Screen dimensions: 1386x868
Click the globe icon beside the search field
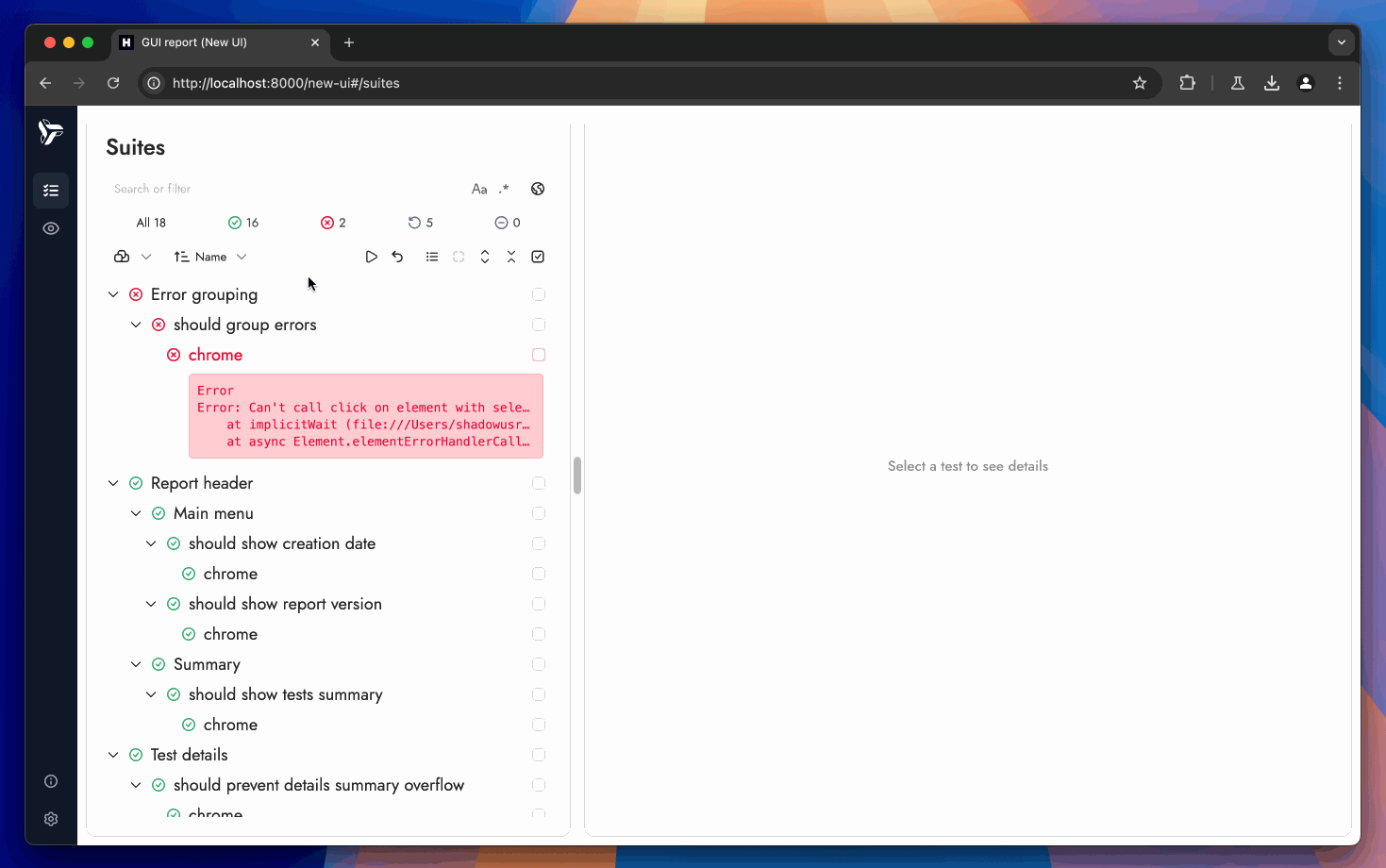click(x=538, y=189)
